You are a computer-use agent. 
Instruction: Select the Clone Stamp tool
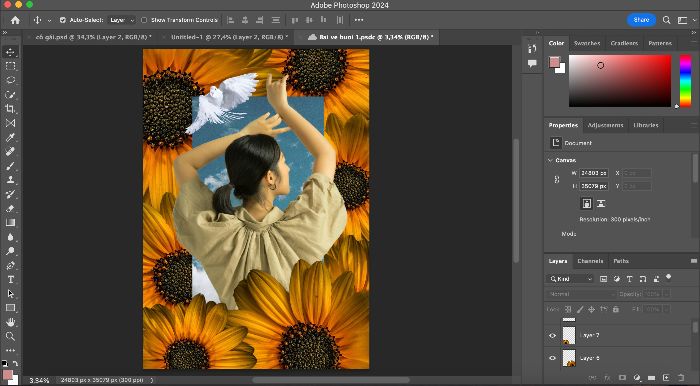pos(10,180)
